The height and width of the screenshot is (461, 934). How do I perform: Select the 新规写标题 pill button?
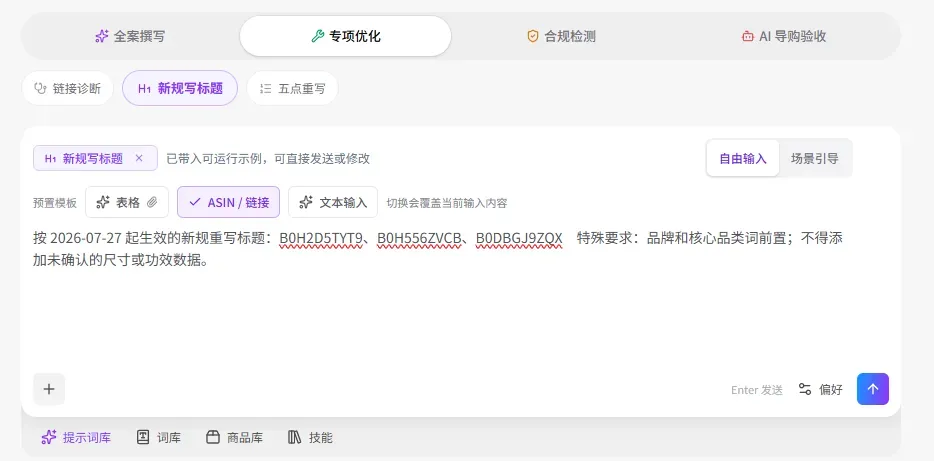180,89
